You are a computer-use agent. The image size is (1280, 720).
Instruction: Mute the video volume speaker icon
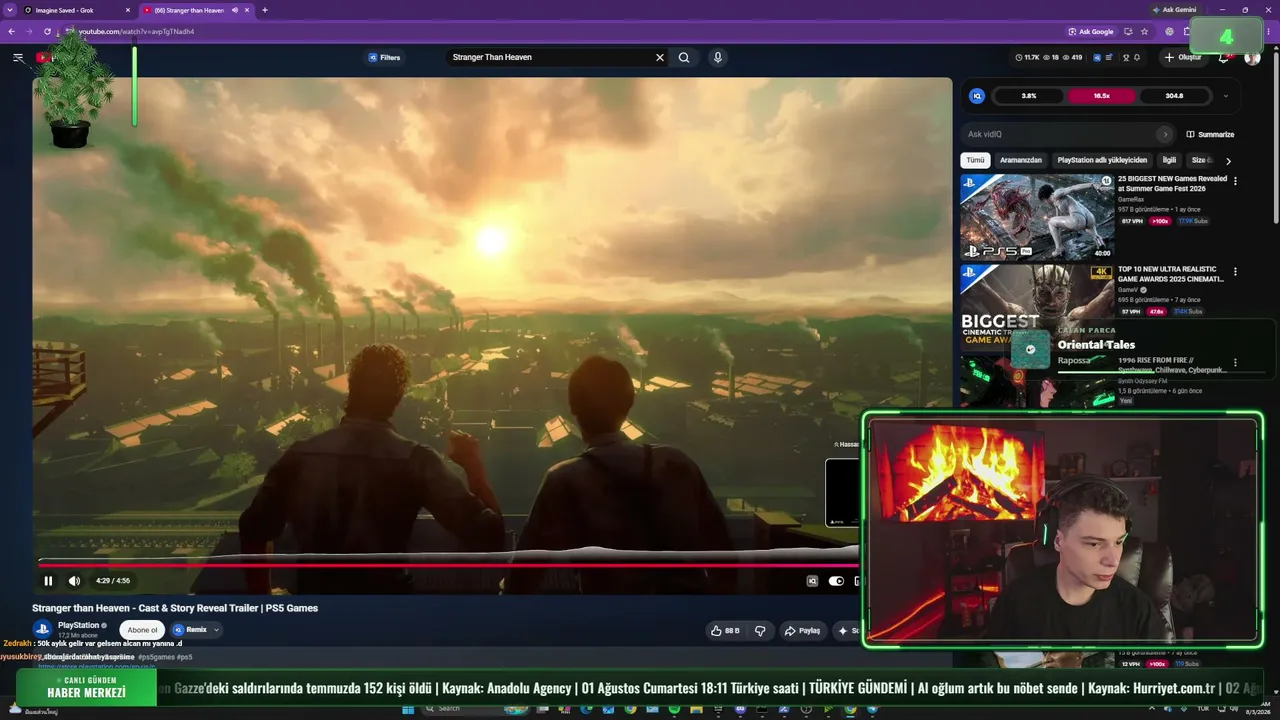(x=74, y=581)
